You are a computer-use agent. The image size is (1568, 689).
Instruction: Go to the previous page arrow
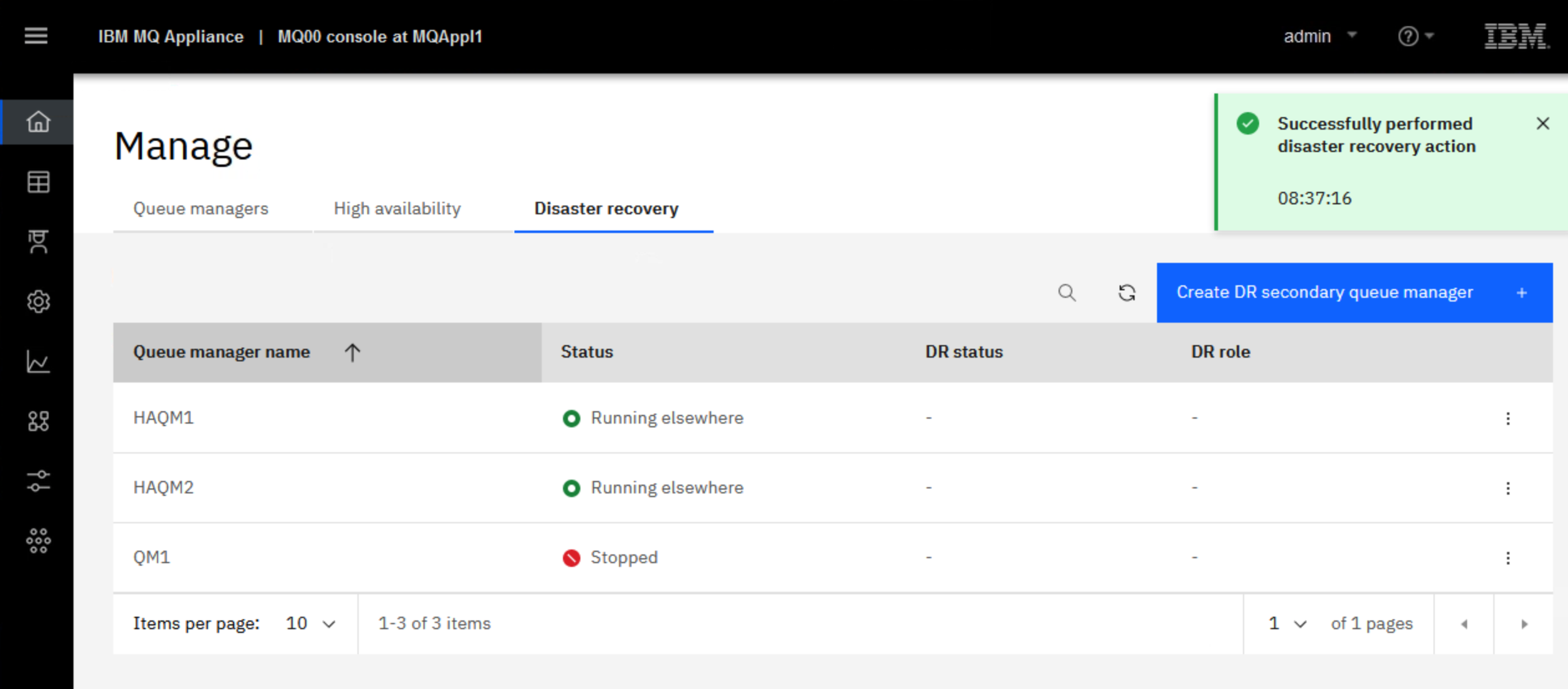(x=1464, y=624)
